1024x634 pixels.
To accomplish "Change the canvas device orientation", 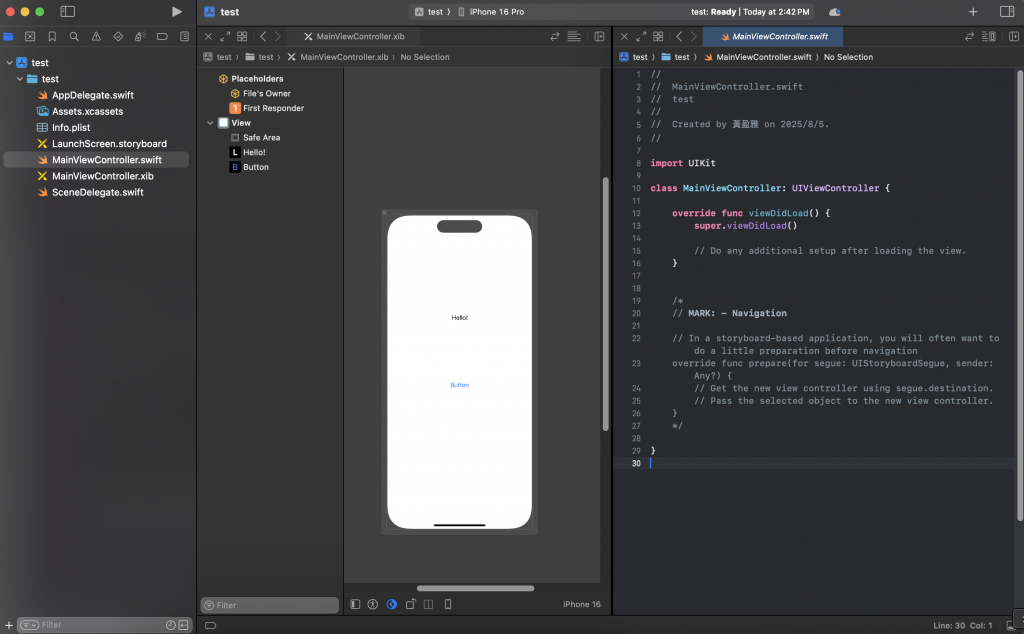I will [410, 605].
